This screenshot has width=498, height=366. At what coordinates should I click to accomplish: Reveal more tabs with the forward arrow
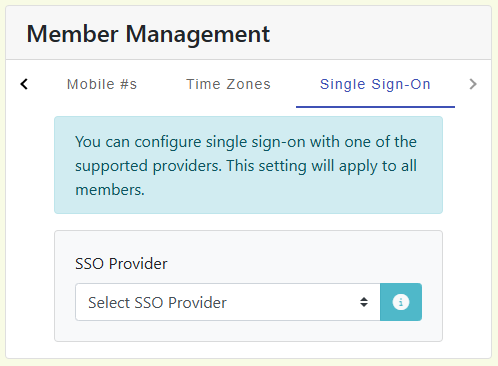coord(473,84)
